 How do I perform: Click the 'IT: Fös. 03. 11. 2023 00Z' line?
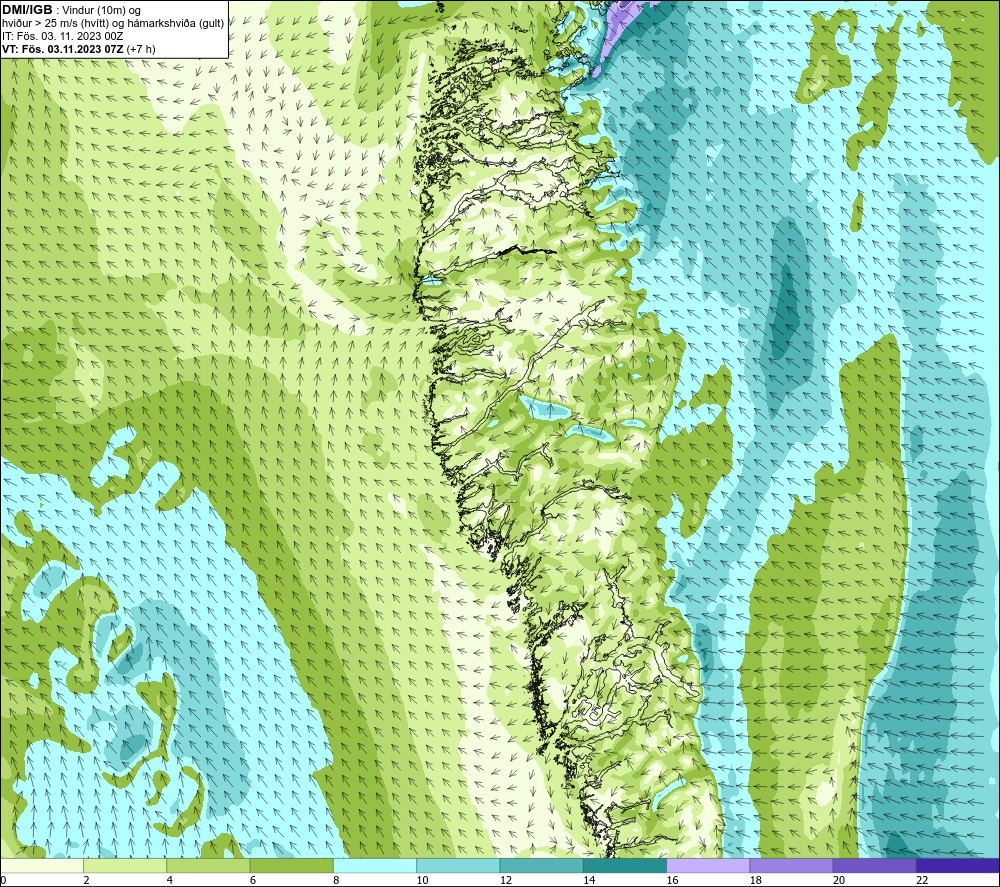tap(62, 36)
